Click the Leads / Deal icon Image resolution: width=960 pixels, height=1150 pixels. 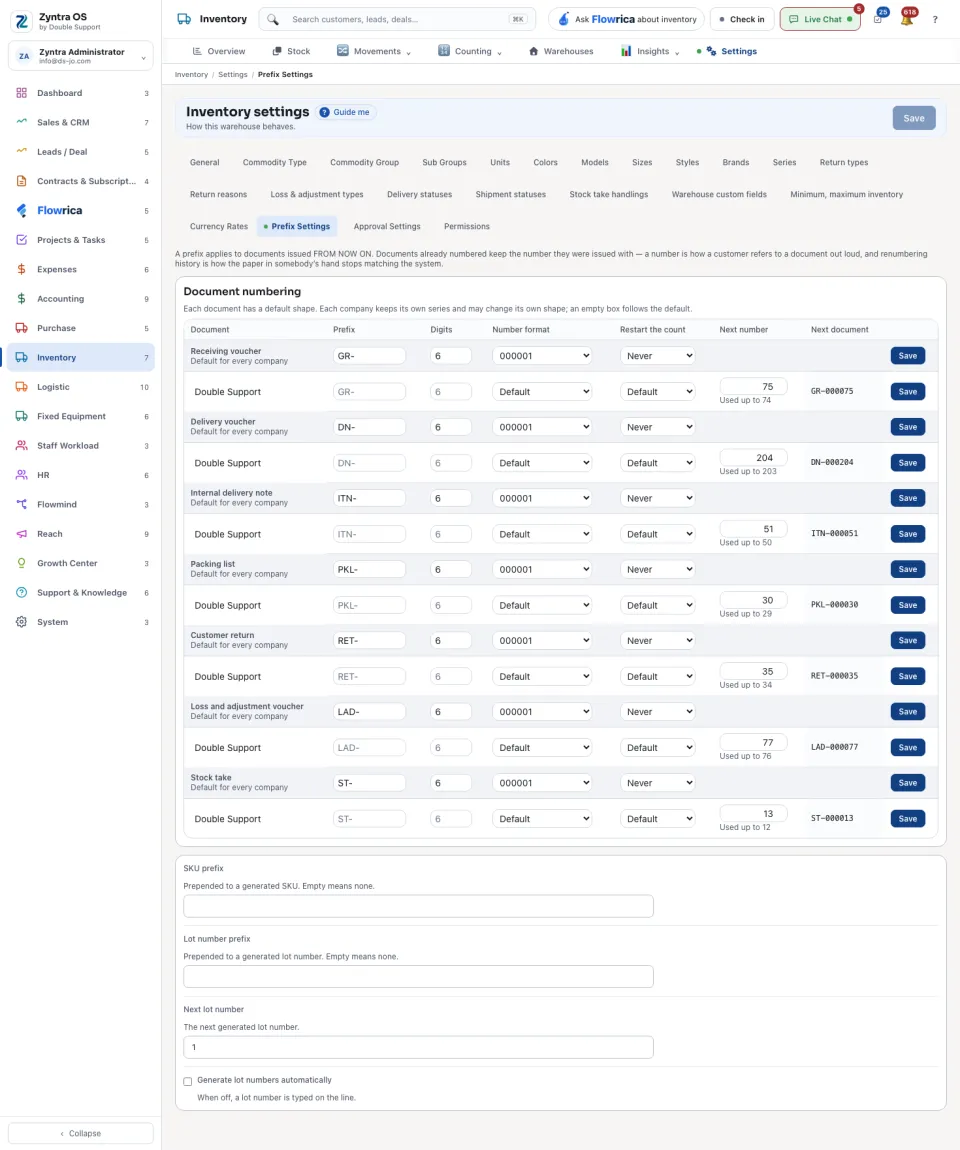[21, 152]
